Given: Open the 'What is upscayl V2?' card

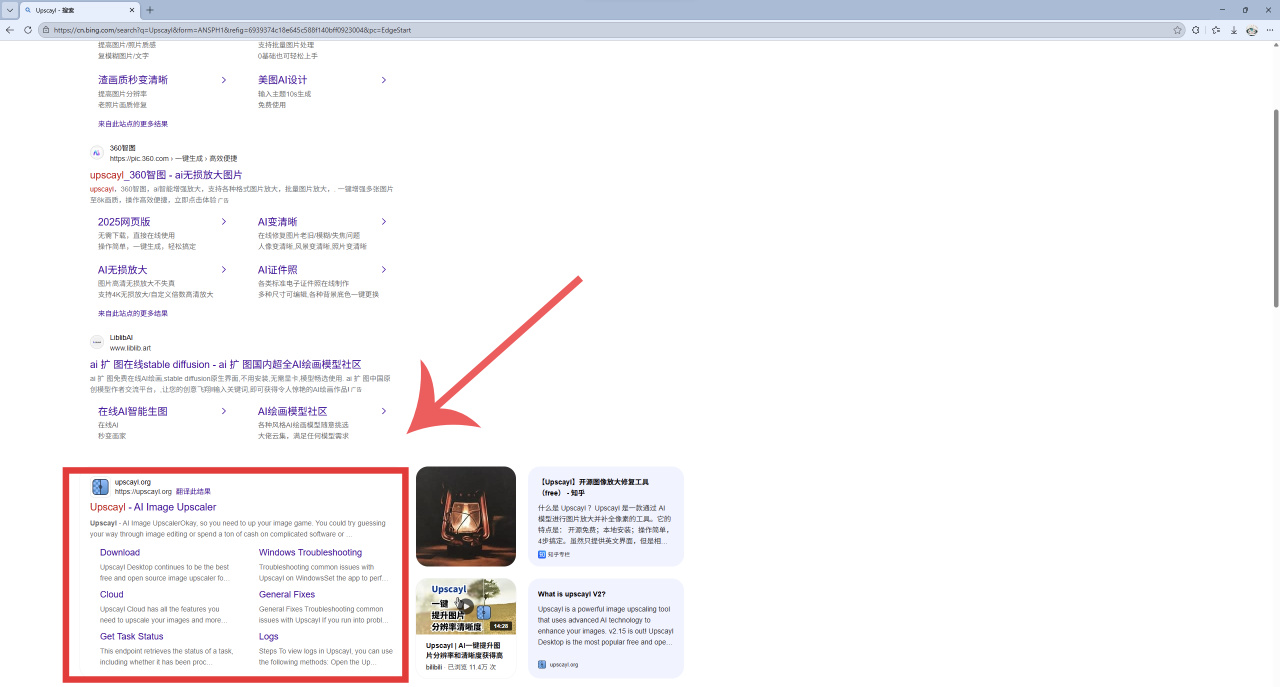Looking at the screenshot, I should pyautogui.click(x=606, y=628).
